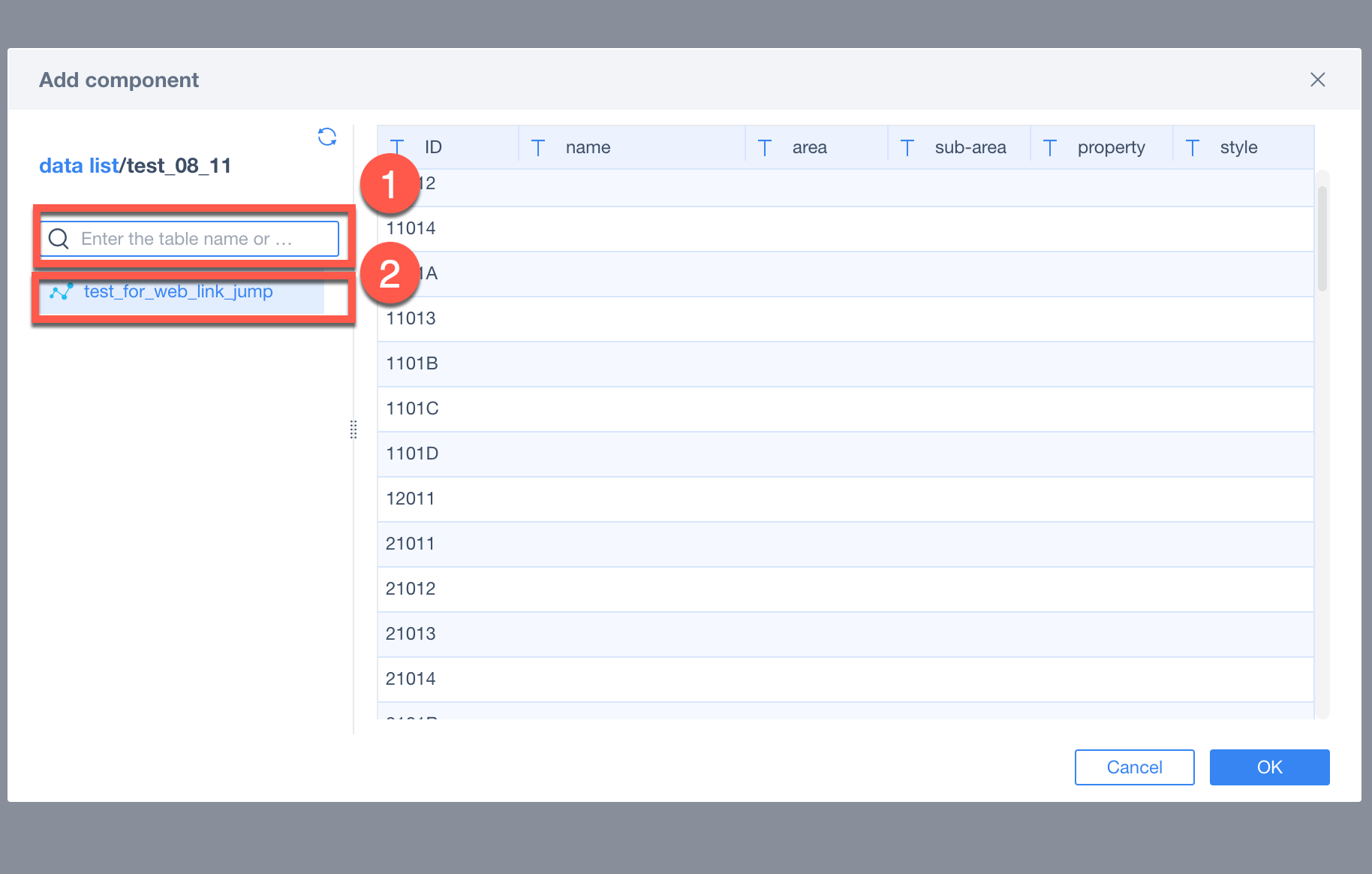The height and width of the screenshot is (874, 1372).
Task: Click the property column header
Action: click(1102, 147)
